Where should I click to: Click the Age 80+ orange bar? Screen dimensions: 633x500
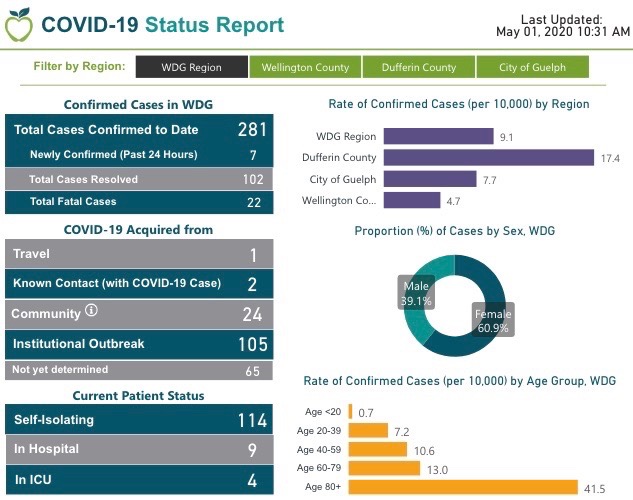464,487
